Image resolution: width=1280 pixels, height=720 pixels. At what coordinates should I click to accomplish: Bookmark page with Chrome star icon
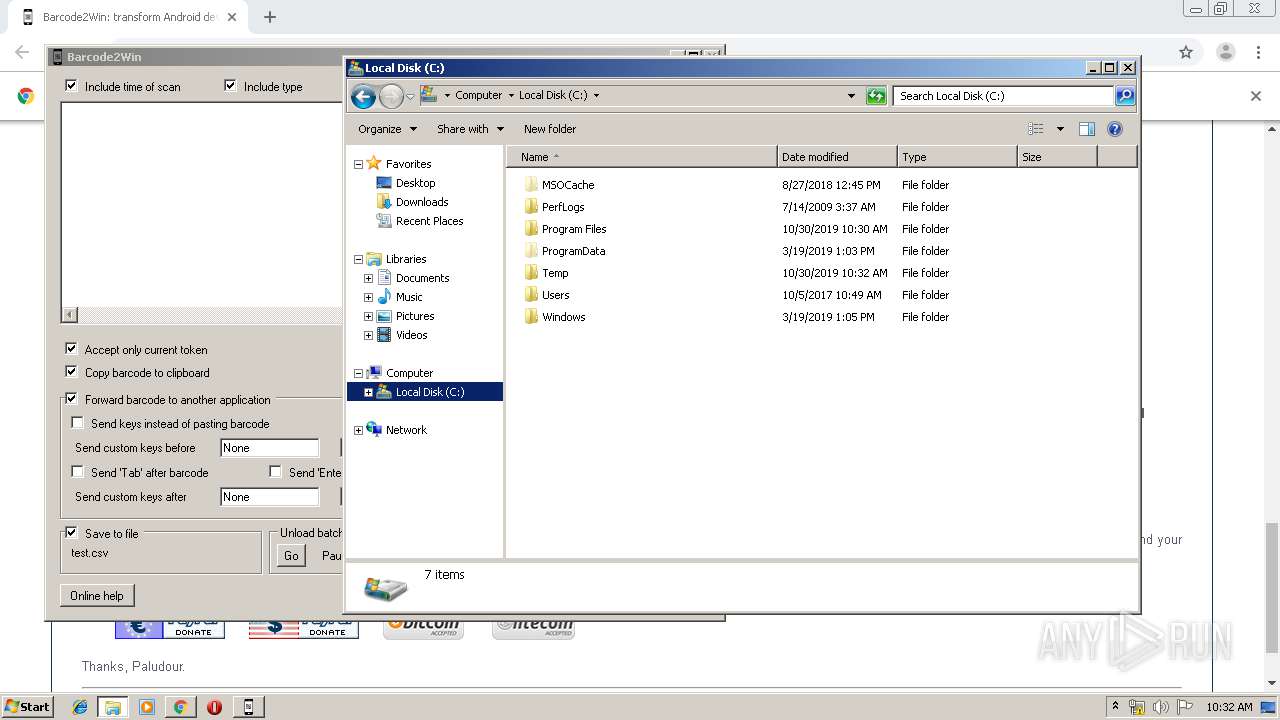tap(1186, 52)
